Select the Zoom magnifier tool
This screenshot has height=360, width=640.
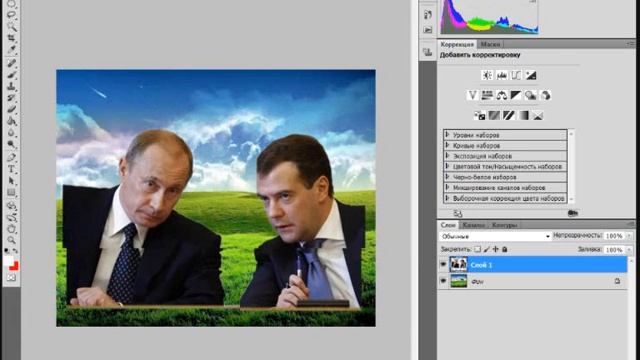(12, 240)
